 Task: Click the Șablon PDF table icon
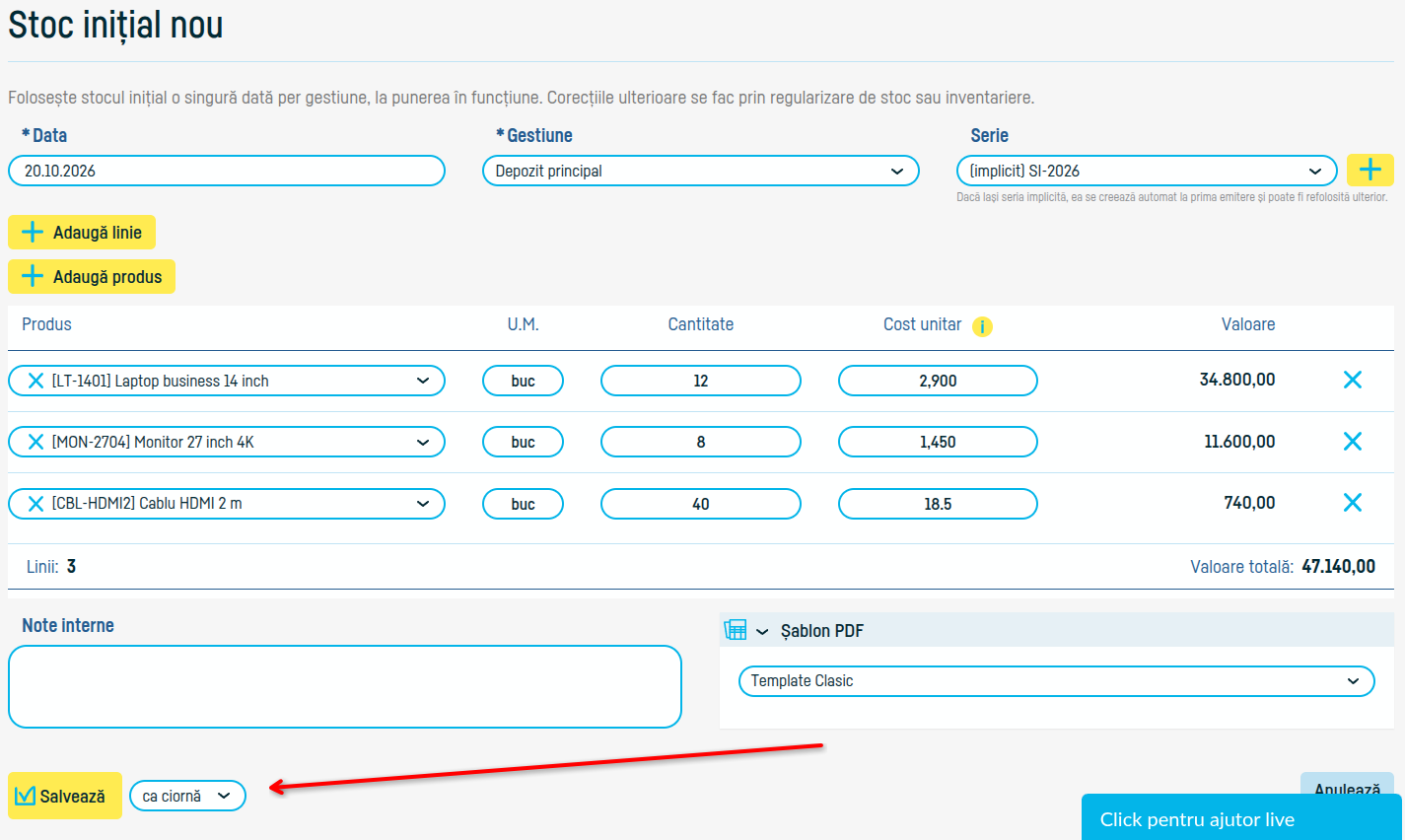[x=736, y=630]
